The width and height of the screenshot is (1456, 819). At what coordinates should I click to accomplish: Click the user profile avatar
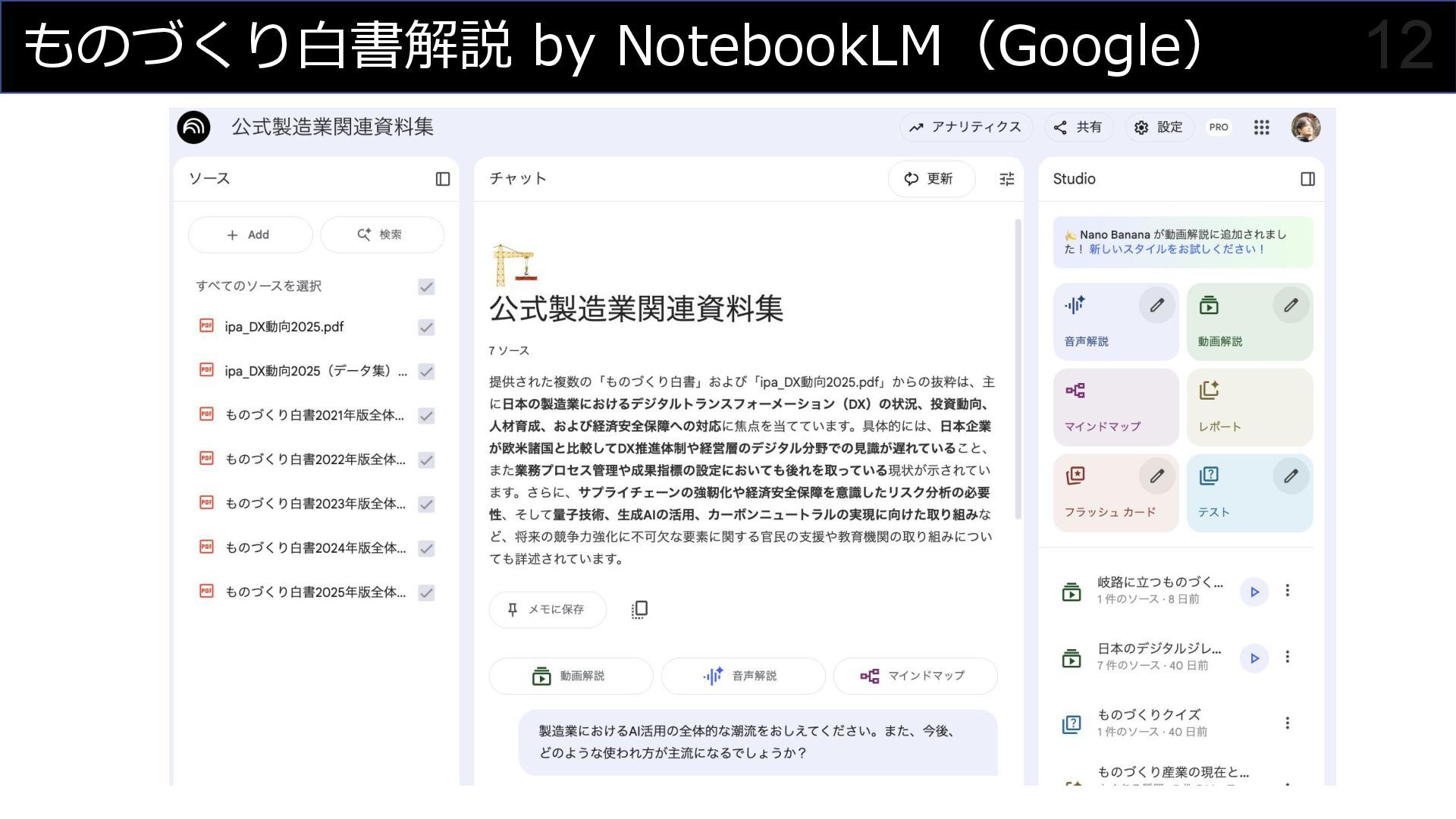pyautogui.click(x=1306, y=127)
